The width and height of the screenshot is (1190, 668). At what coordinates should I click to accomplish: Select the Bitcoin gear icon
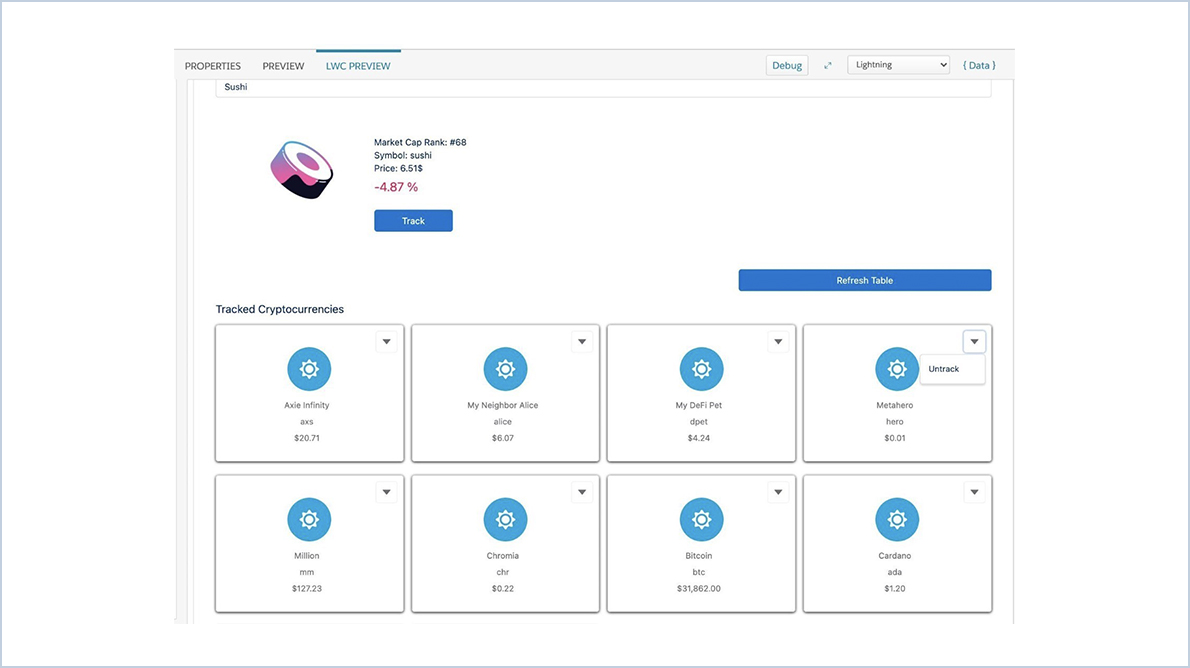700,519
